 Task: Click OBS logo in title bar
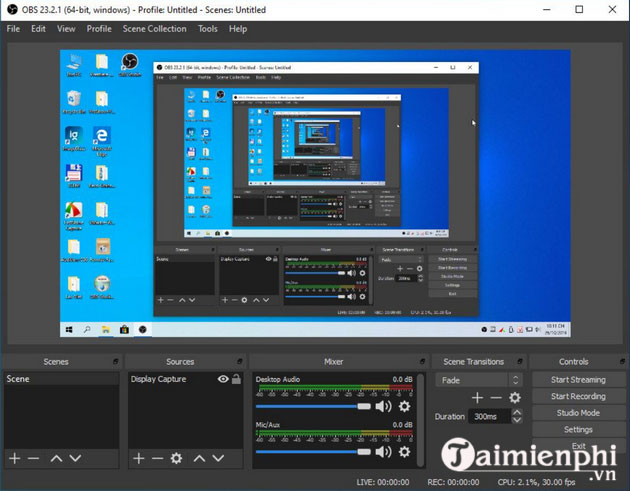[12, 10]
